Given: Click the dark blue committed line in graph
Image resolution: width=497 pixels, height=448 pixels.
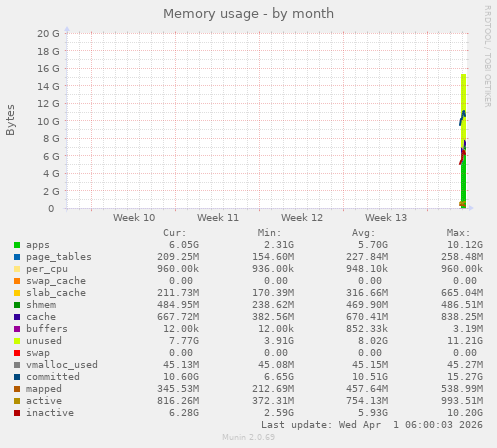Looking at the screenshot, I should 463,118.
